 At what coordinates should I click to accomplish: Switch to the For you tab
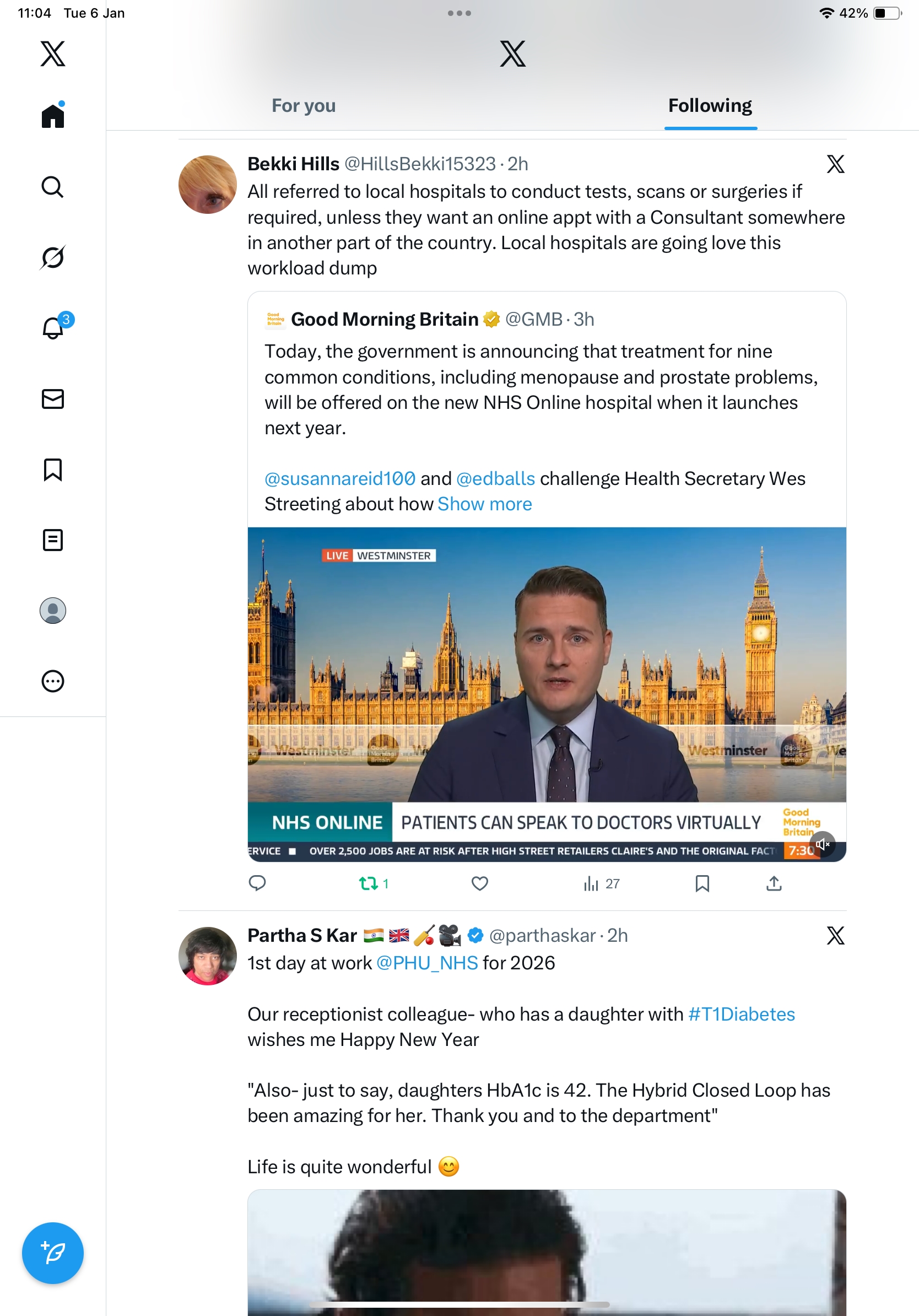(304, 106)
